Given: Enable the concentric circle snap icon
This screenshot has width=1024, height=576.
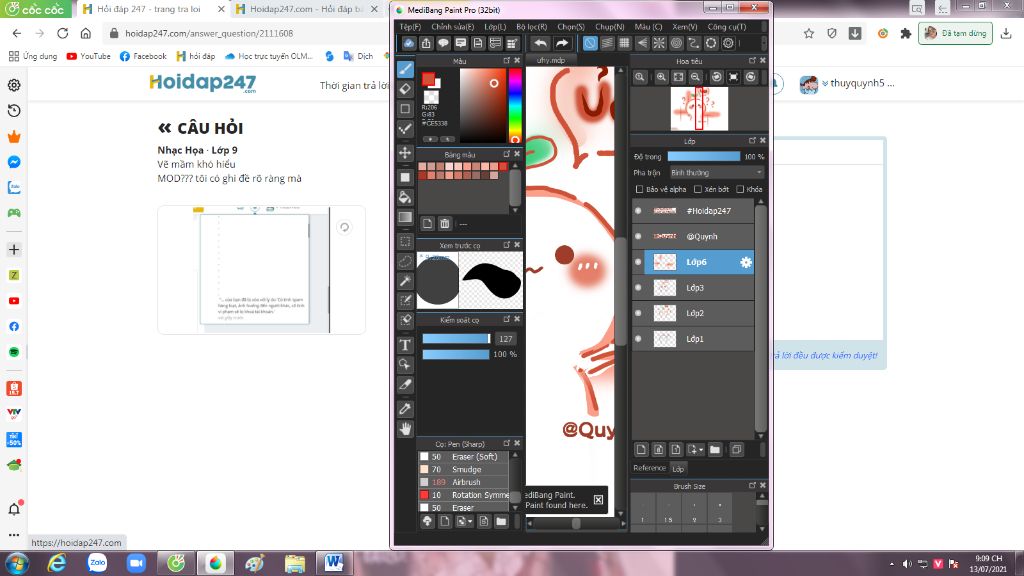Looking at the screenshot, I should pos(677,43).
